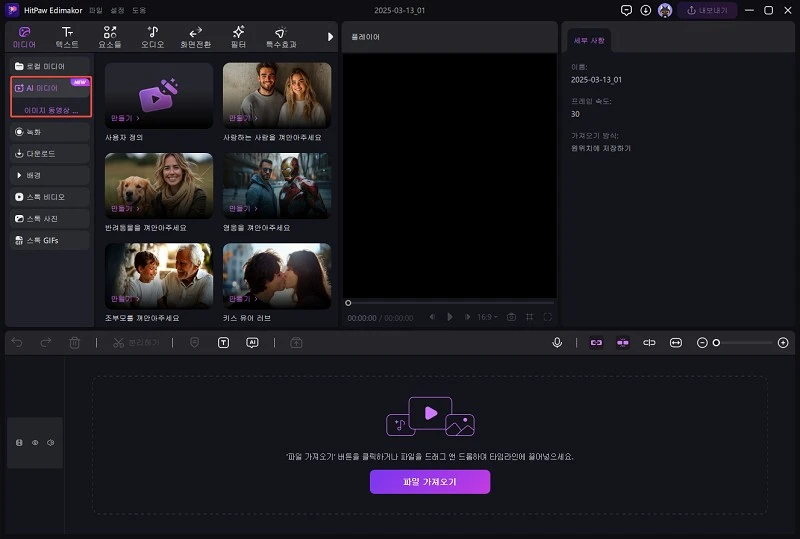Viewport: 800px width, 539px height.
Task: Toggle track mute speaker icon
Action: (50, 442)
